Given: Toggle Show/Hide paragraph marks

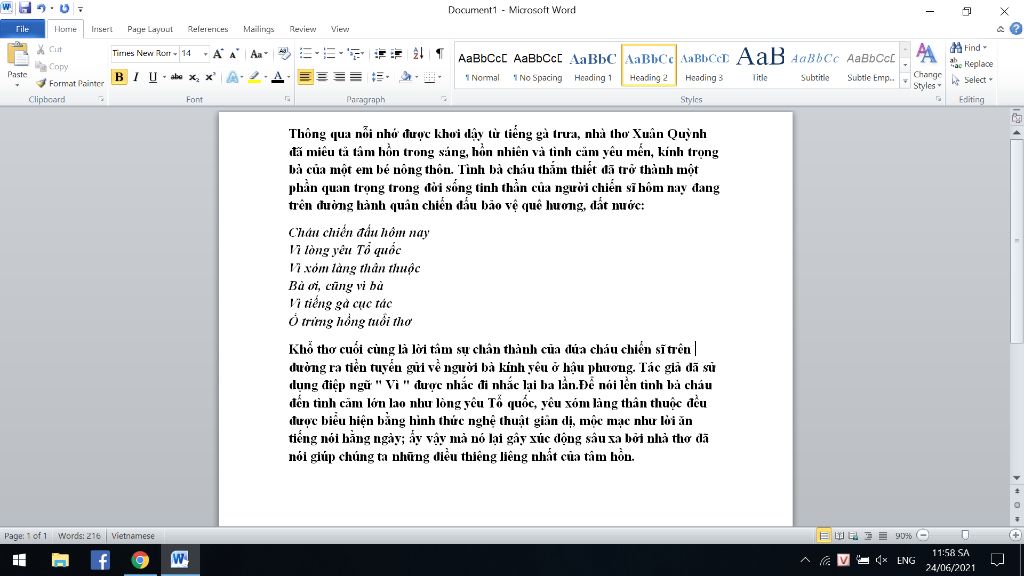Looking at the screenshot, I should [440, 54].
